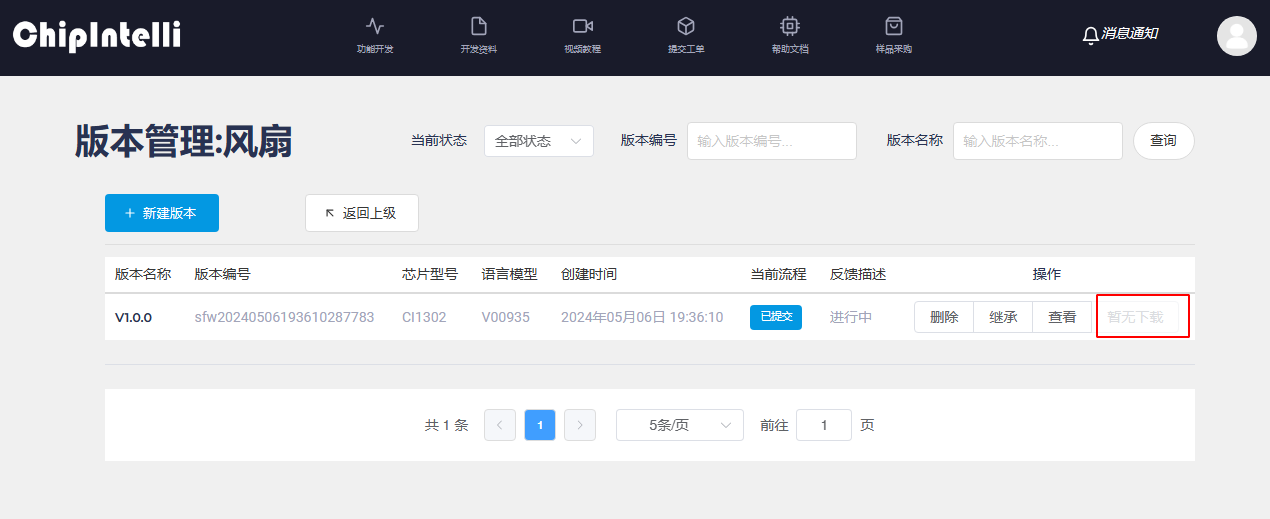Select page 1 in pagination
The width and height of the screenshot is (1270, 519).
point(540,425)
